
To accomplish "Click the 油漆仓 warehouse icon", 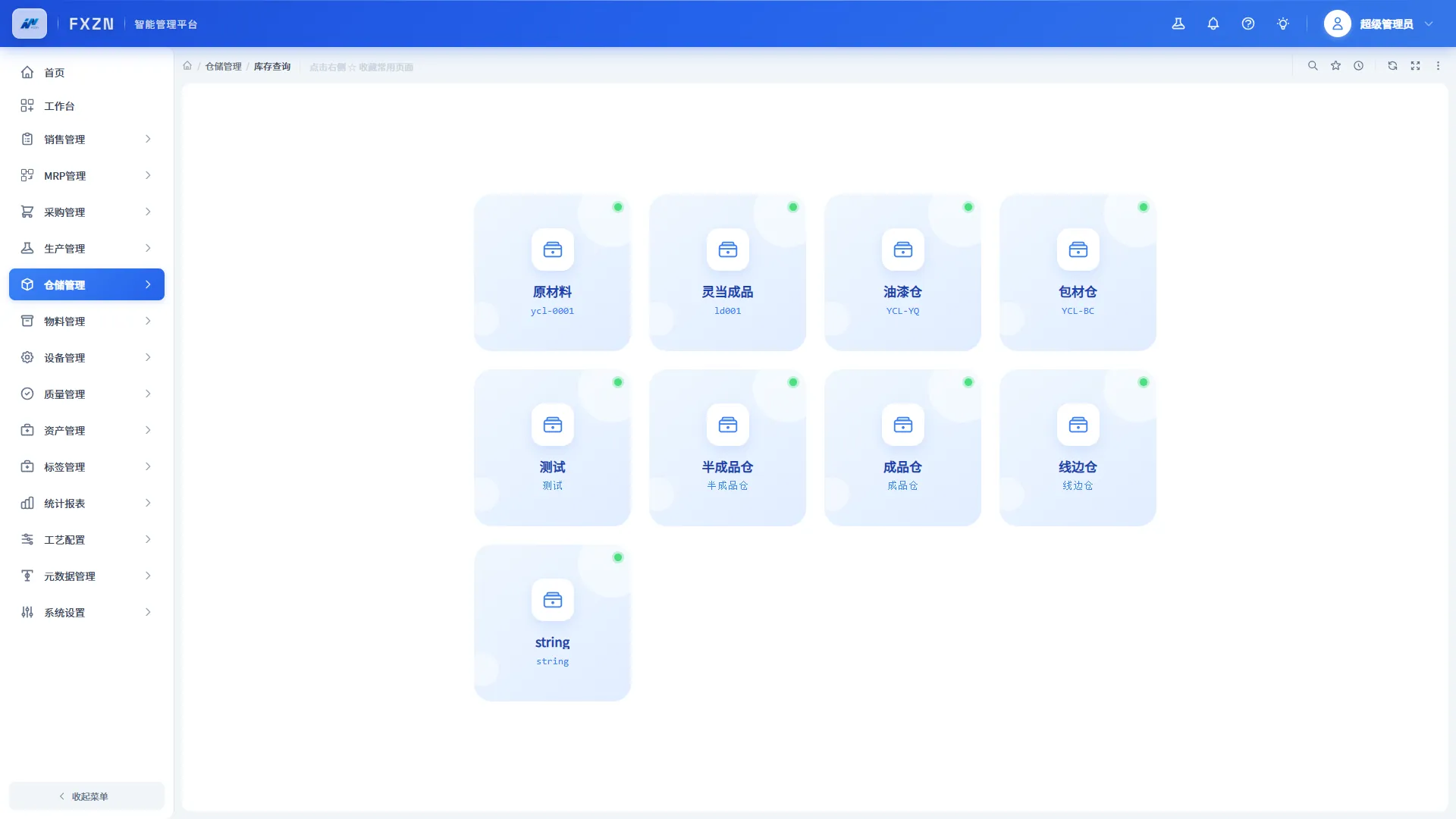I will 903,249.
